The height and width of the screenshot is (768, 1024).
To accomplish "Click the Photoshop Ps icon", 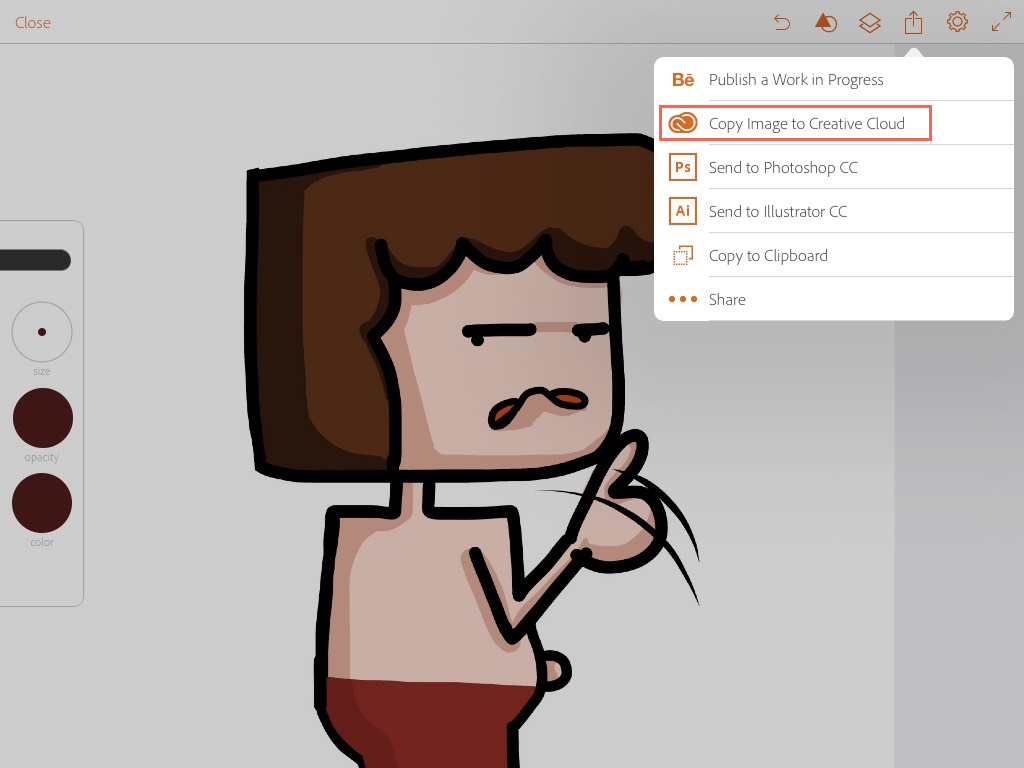I will tap(683, 167).
